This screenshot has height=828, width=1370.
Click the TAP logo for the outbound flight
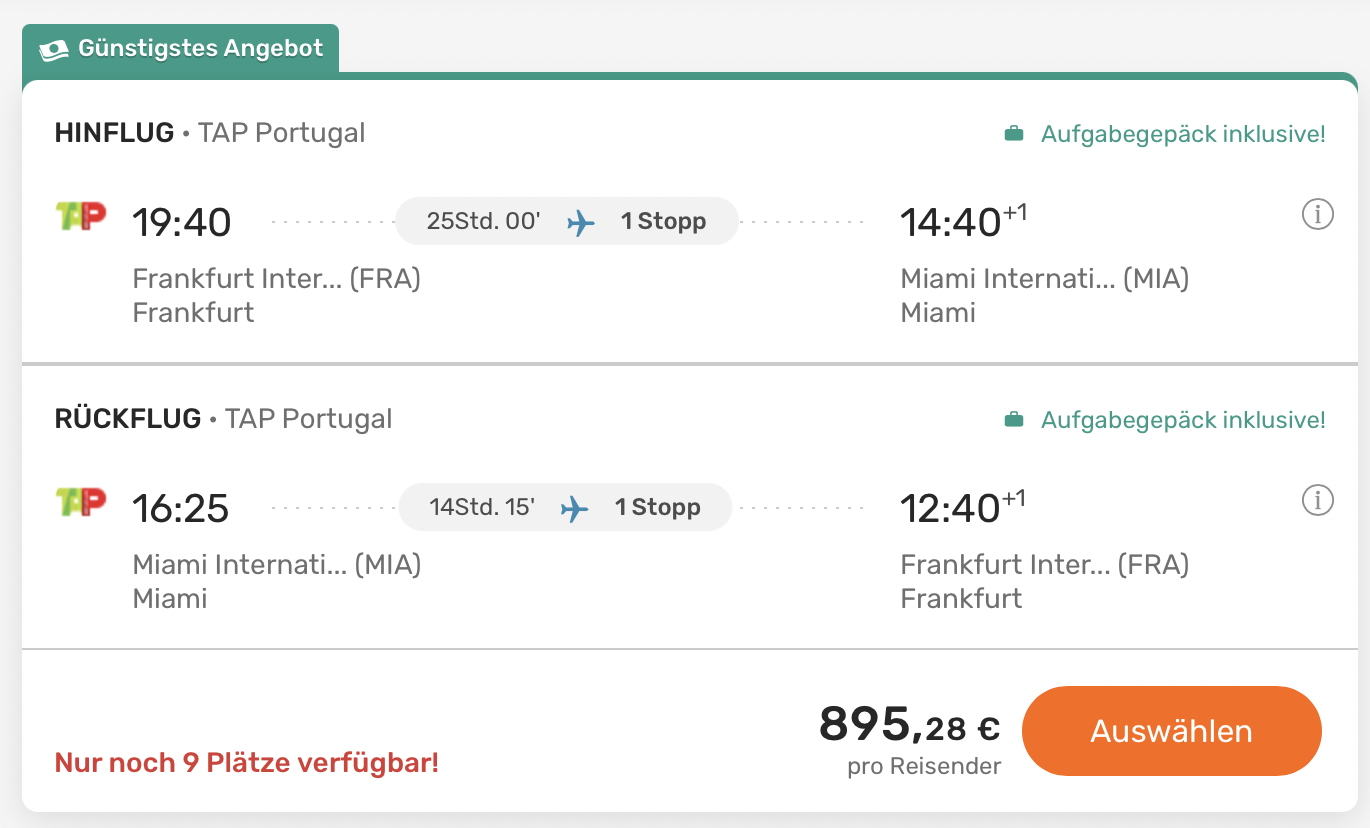point(81,217)
